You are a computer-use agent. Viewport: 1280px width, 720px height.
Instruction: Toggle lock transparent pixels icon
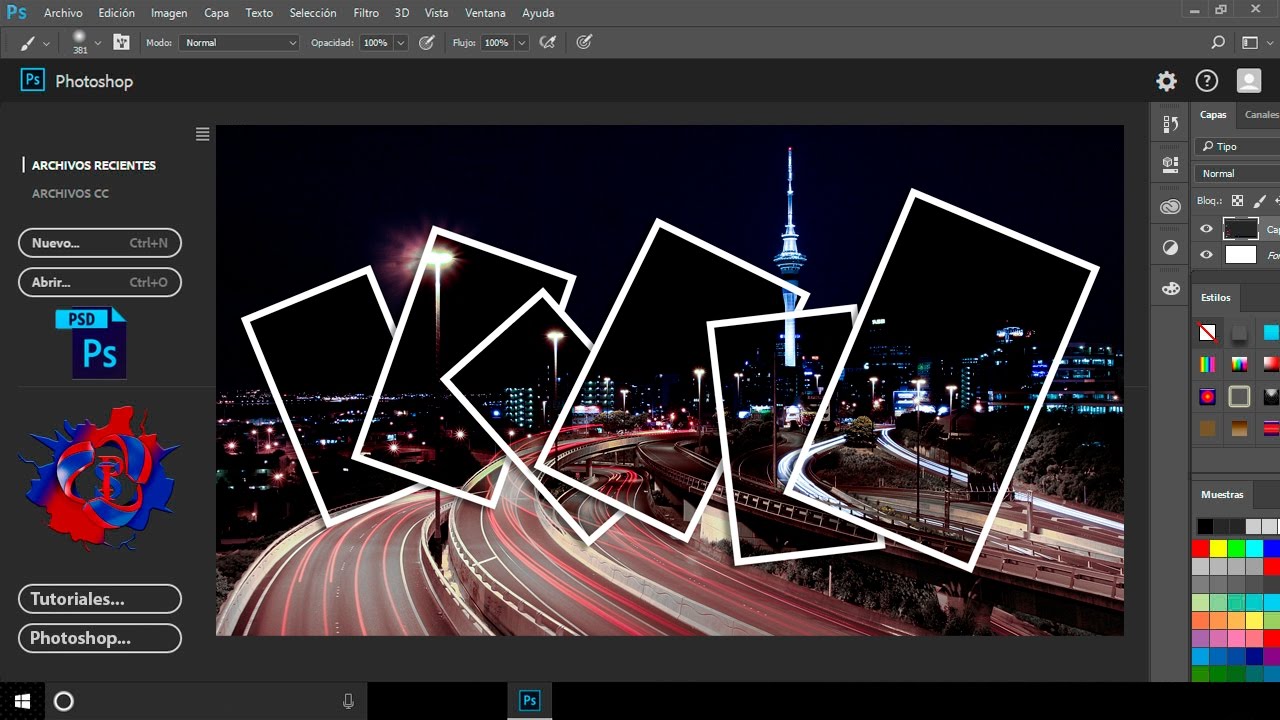pyautogui.click(x=1238, y=201)
